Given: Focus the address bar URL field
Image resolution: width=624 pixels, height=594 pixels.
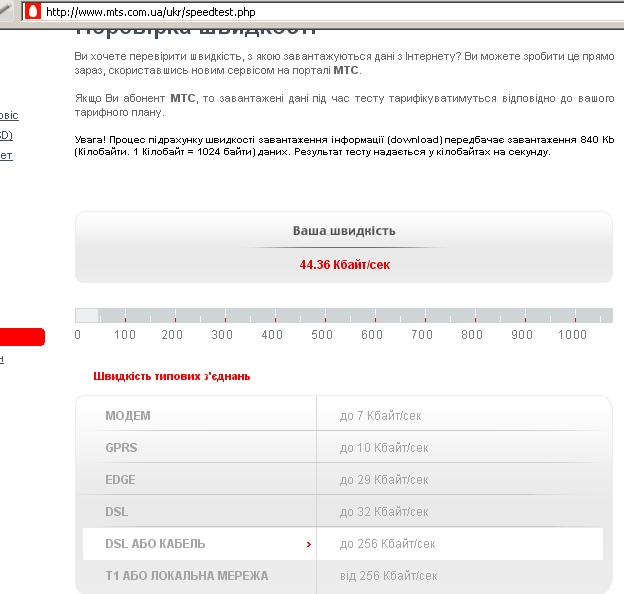Looking at the screenshot, I should click(300, 10).
